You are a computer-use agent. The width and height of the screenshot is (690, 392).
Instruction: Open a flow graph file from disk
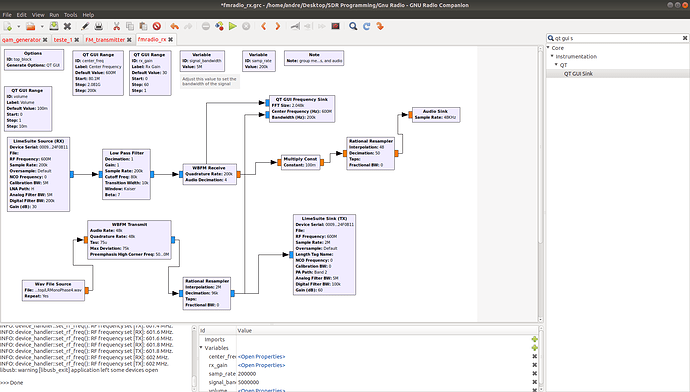click(30, 26)
